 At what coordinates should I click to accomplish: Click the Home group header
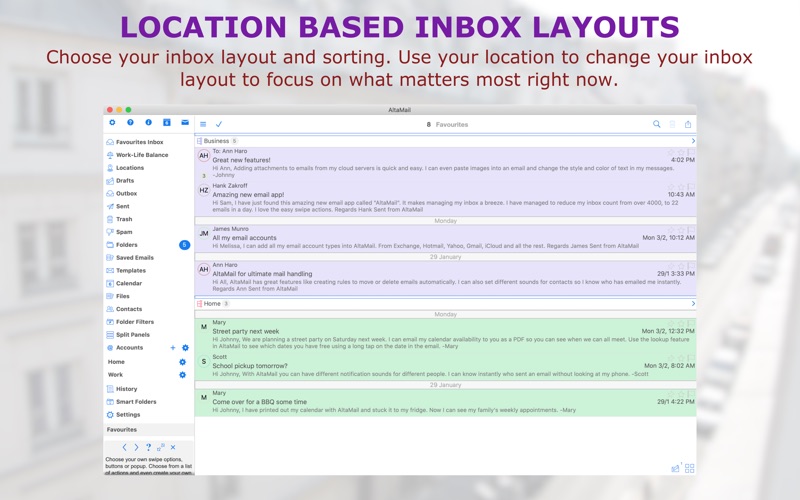tap(445, 304)
